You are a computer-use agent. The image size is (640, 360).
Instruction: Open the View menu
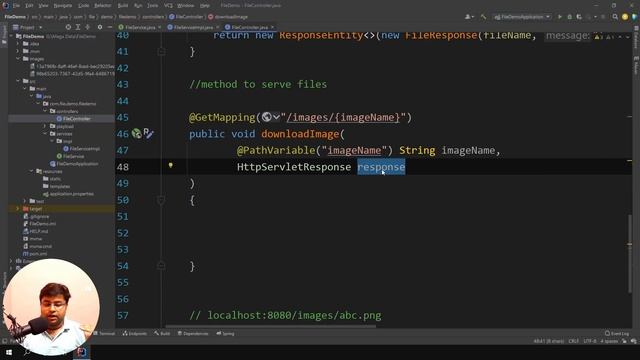pyautogui.click(x=43, y=6)
